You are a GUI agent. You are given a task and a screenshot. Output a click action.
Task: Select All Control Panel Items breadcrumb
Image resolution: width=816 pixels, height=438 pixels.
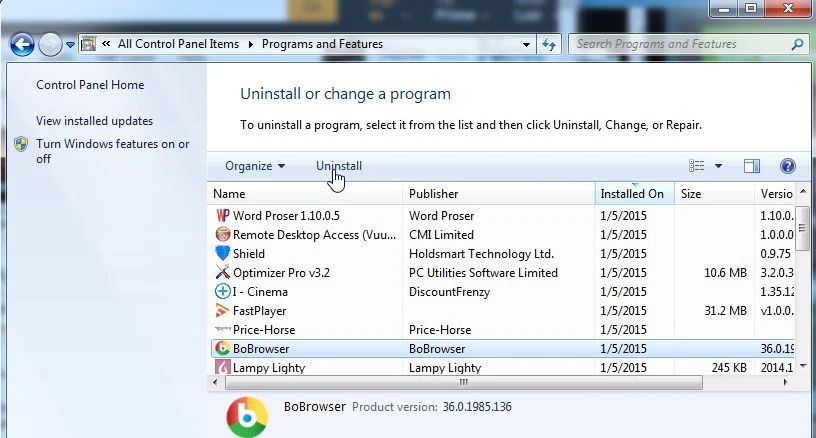178,44
